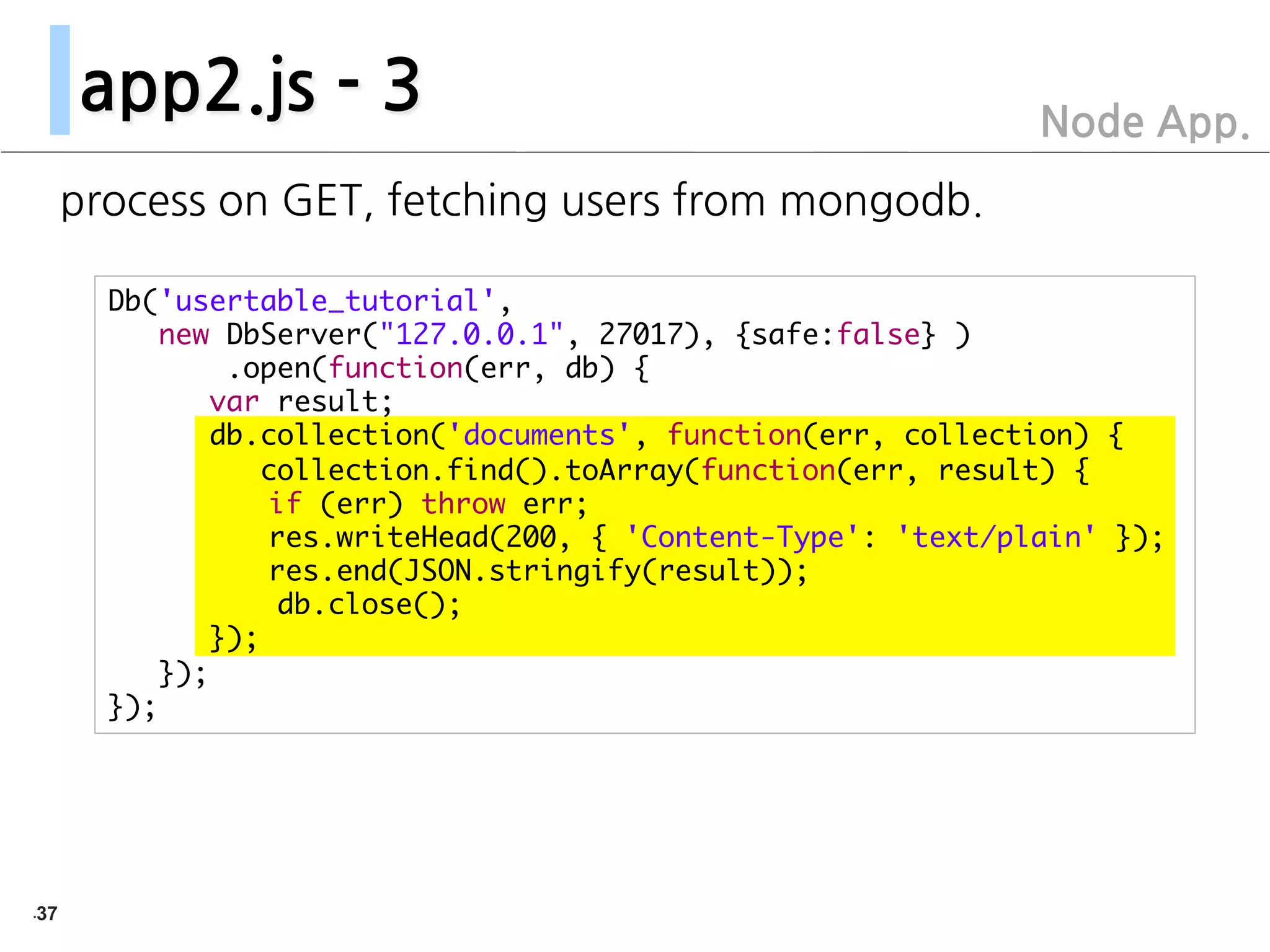1270x952 pixels.
Task: Click the 'text/plain' string
Action: 996,537
